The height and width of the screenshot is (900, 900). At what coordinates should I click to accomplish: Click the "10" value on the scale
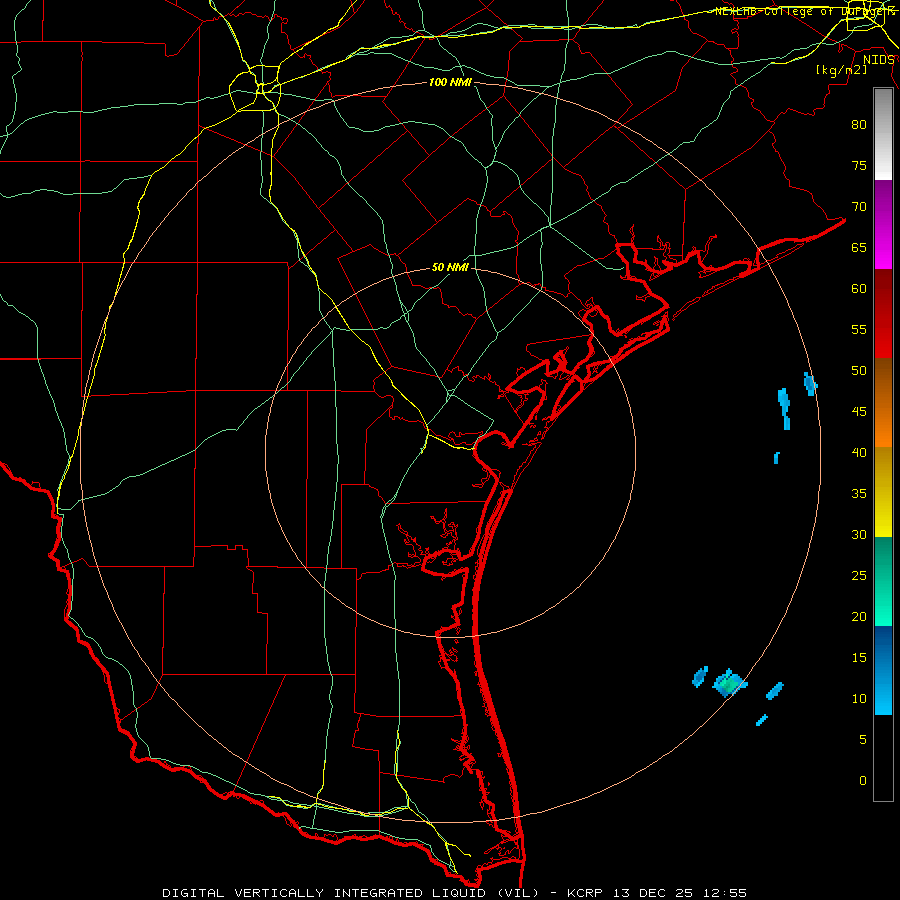859,699
